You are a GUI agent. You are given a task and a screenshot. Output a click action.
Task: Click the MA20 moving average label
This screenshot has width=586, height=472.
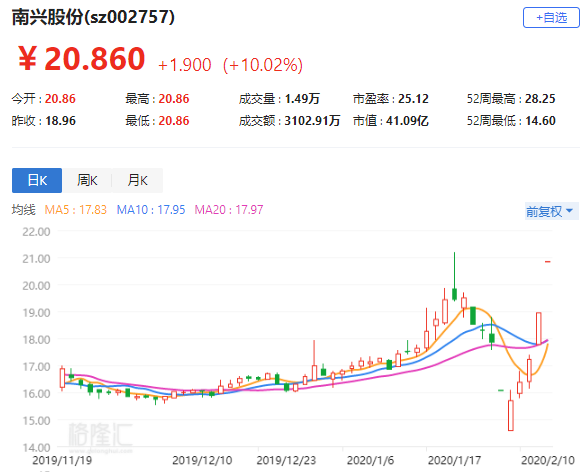pos(229,210)
